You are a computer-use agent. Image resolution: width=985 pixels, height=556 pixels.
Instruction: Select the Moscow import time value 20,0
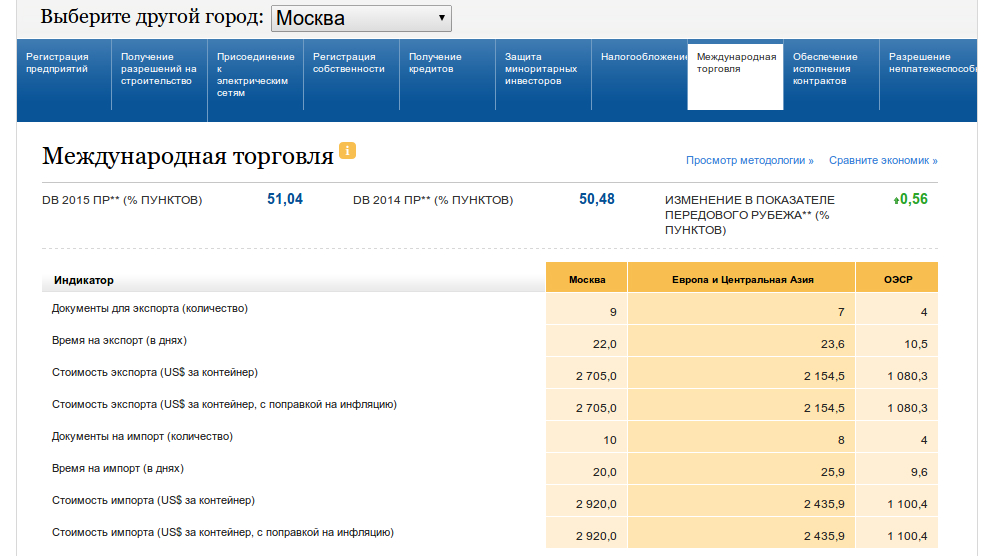coord(604,472)
